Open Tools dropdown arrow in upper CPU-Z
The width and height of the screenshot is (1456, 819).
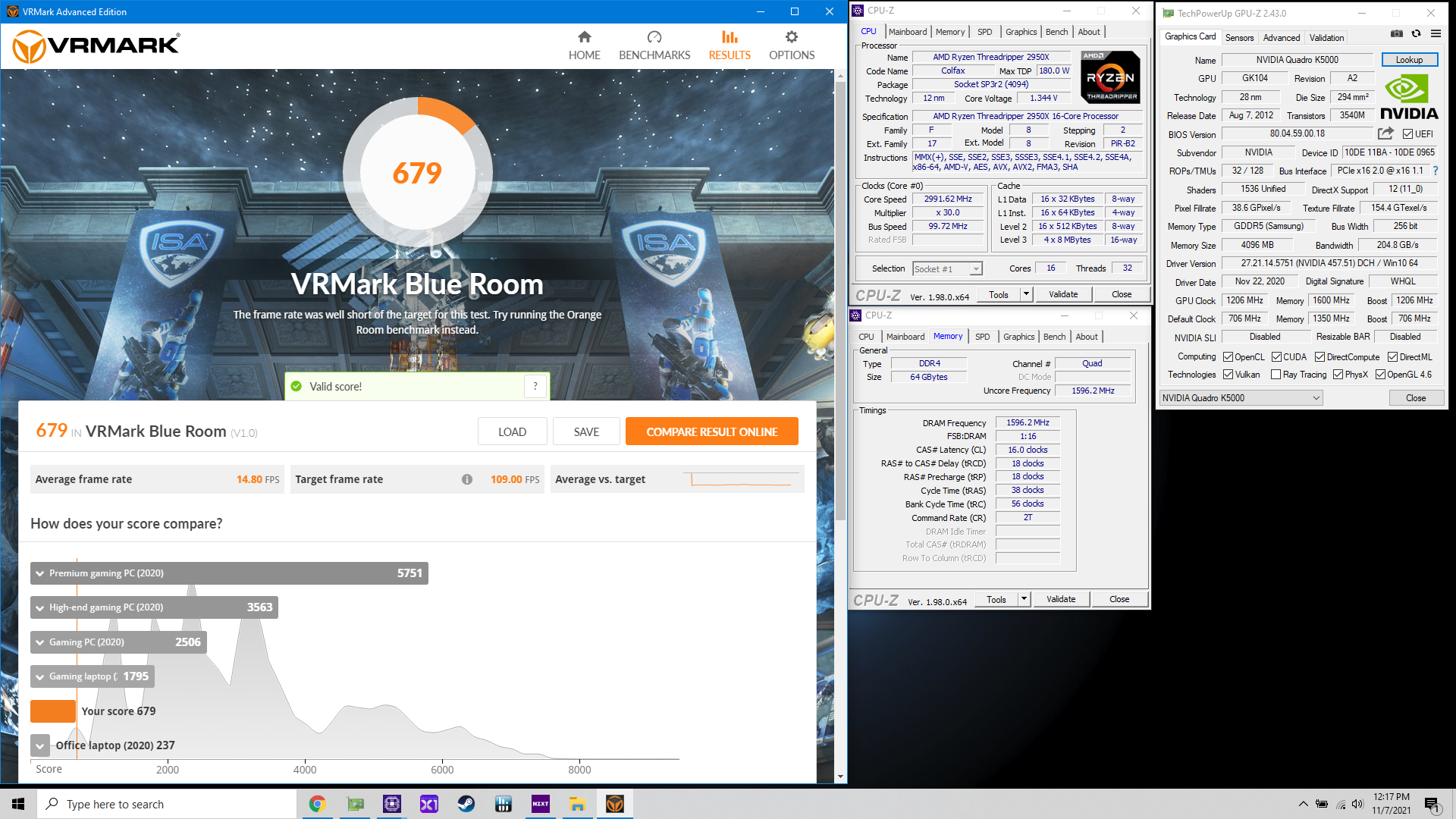coord(1026,294)
